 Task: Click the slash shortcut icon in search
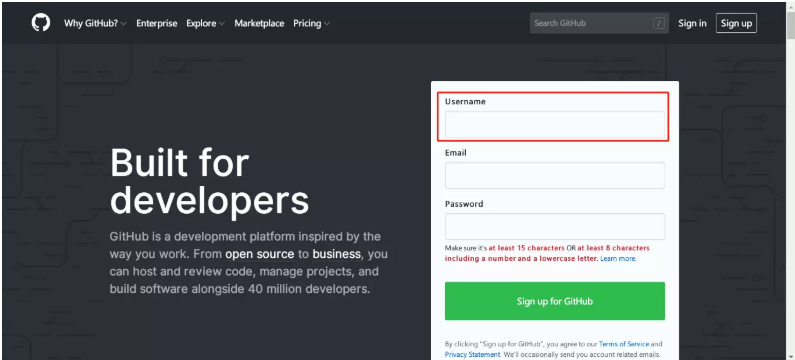[x=659, y=23]
